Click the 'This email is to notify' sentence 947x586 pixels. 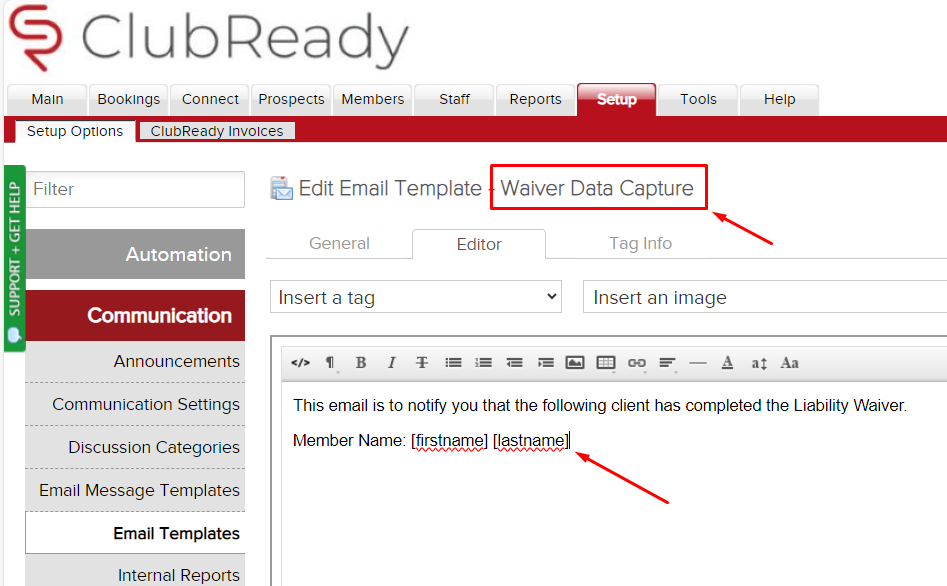point(600,405)
